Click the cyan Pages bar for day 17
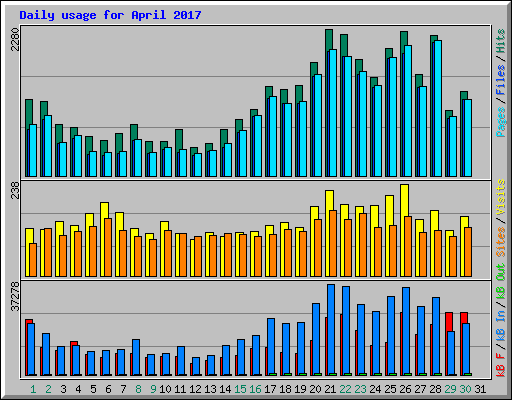Screen dimensions: 512x400 [273, 137]
